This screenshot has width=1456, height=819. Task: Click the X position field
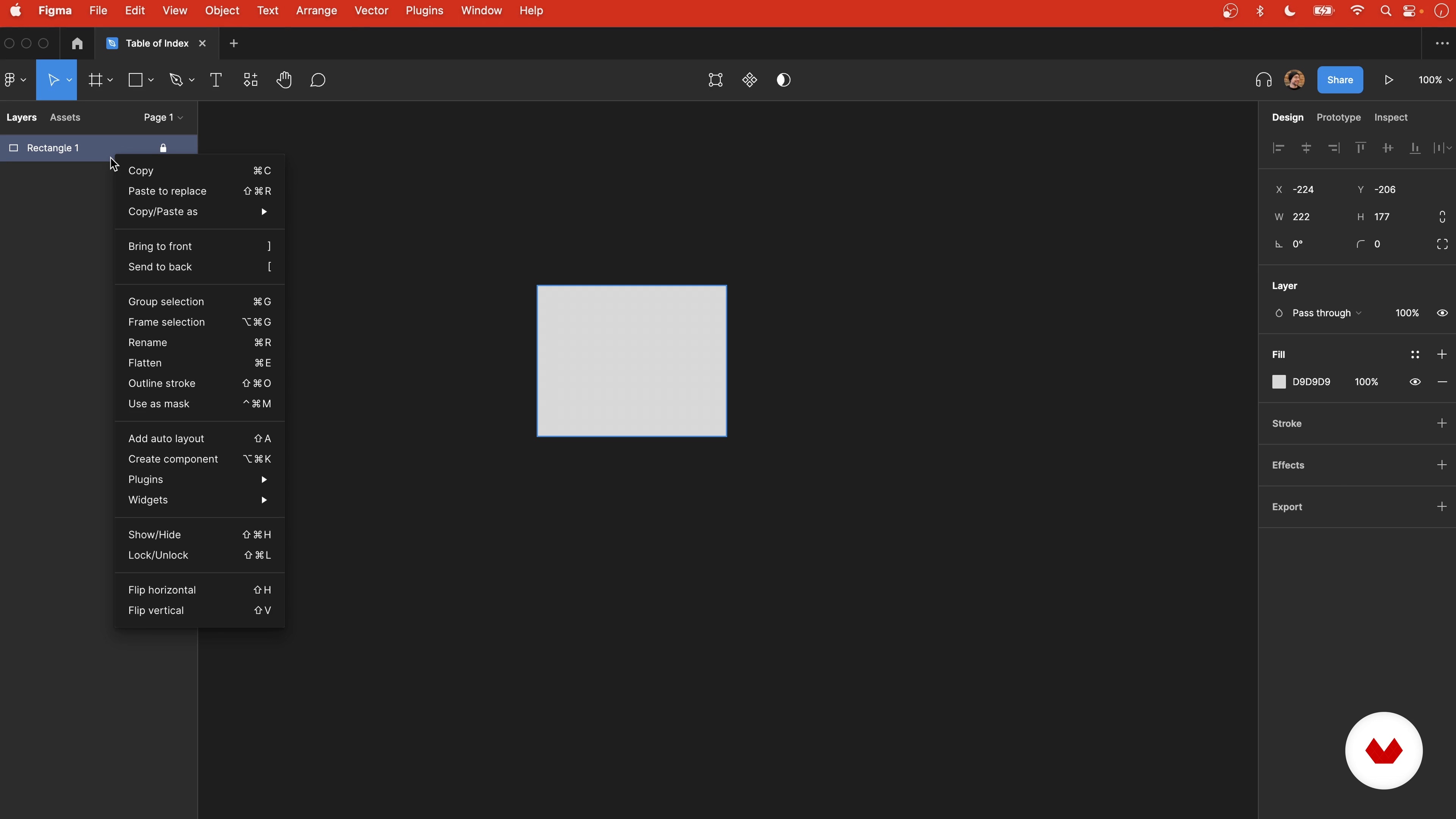pyautogui.click(x=1310, y=190)
